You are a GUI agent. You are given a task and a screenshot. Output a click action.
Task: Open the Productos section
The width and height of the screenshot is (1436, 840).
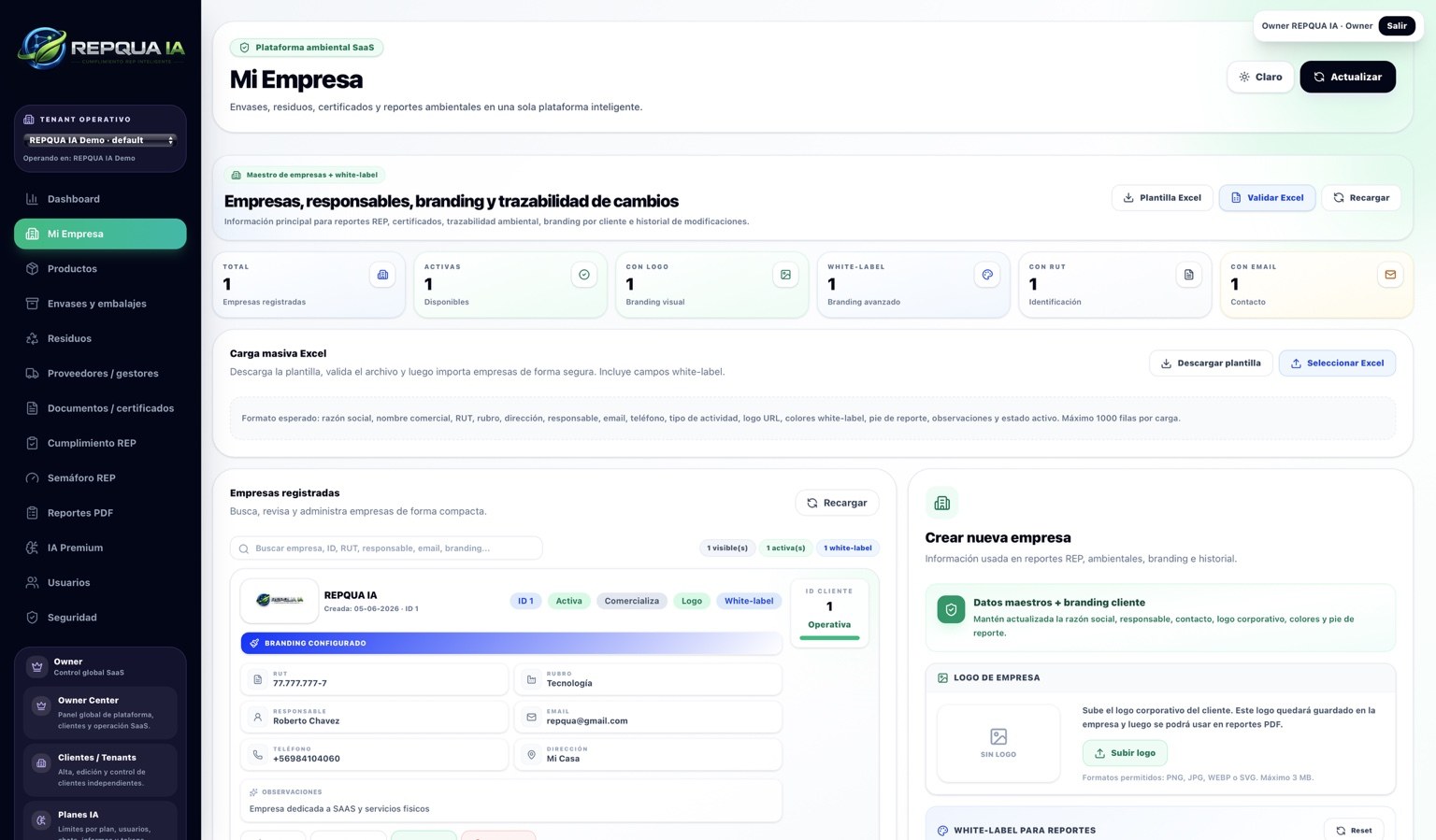(x=100, y=269)
